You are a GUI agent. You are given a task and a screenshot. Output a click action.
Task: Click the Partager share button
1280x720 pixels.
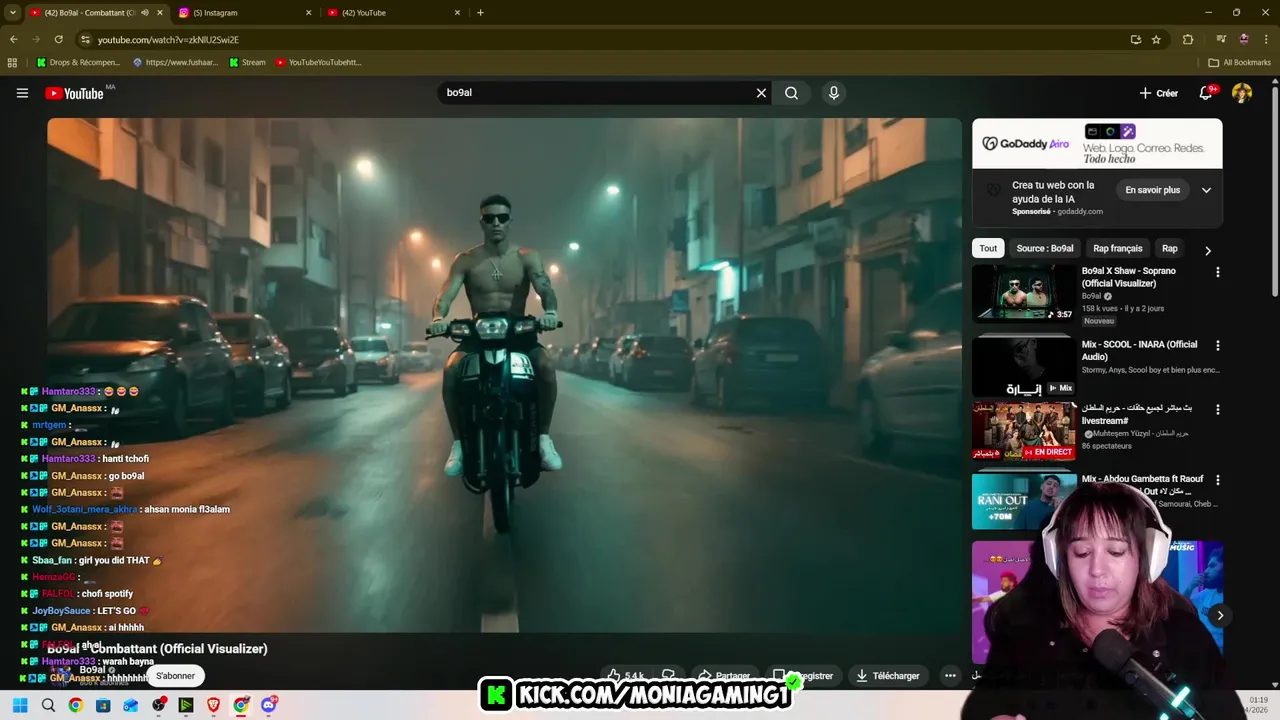tap(723, 676)
